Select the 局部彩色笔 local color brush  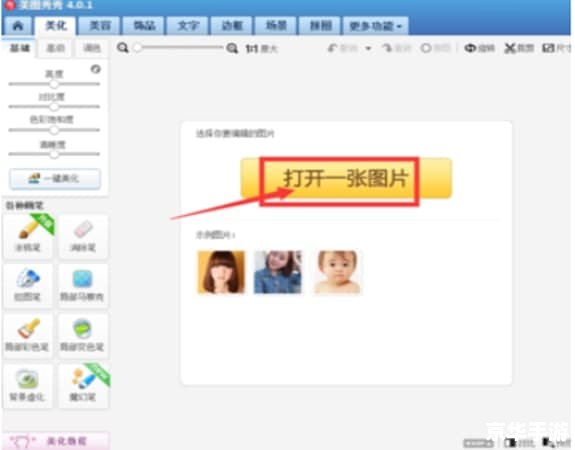point(28,336)
